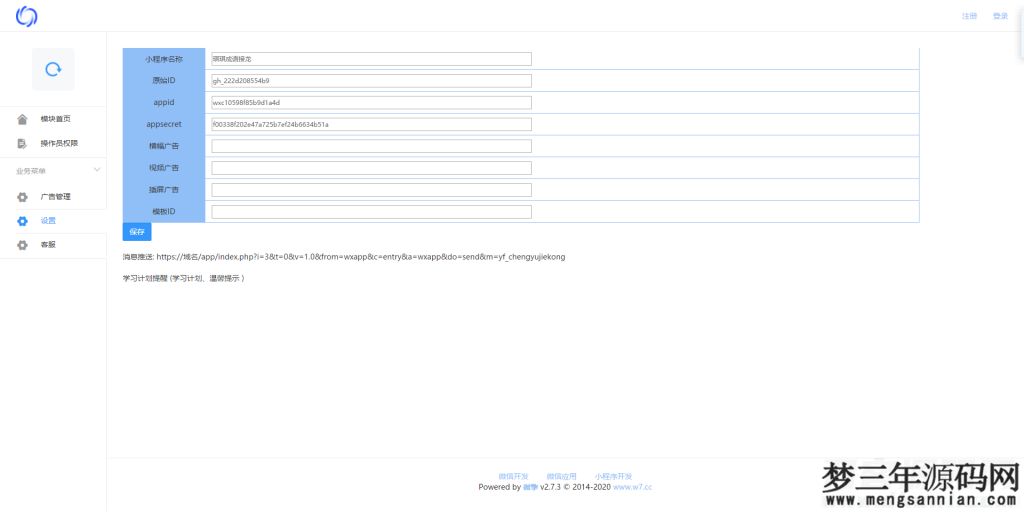Open 模块首页 in the sidebar

pyautogui.click(x=55, y=119)
